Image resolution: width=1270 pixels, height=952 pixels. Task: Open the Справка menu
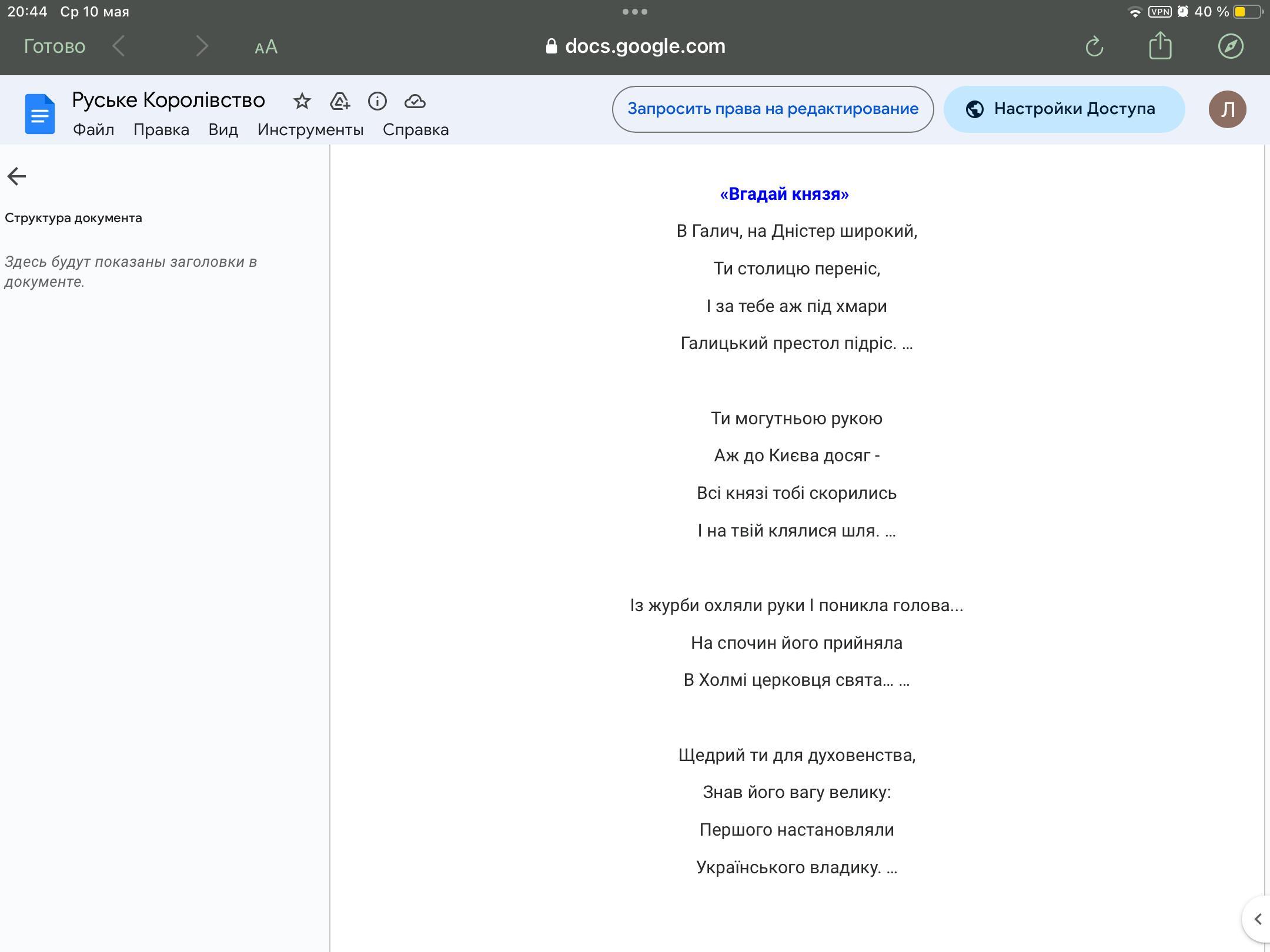click(416, 130)
